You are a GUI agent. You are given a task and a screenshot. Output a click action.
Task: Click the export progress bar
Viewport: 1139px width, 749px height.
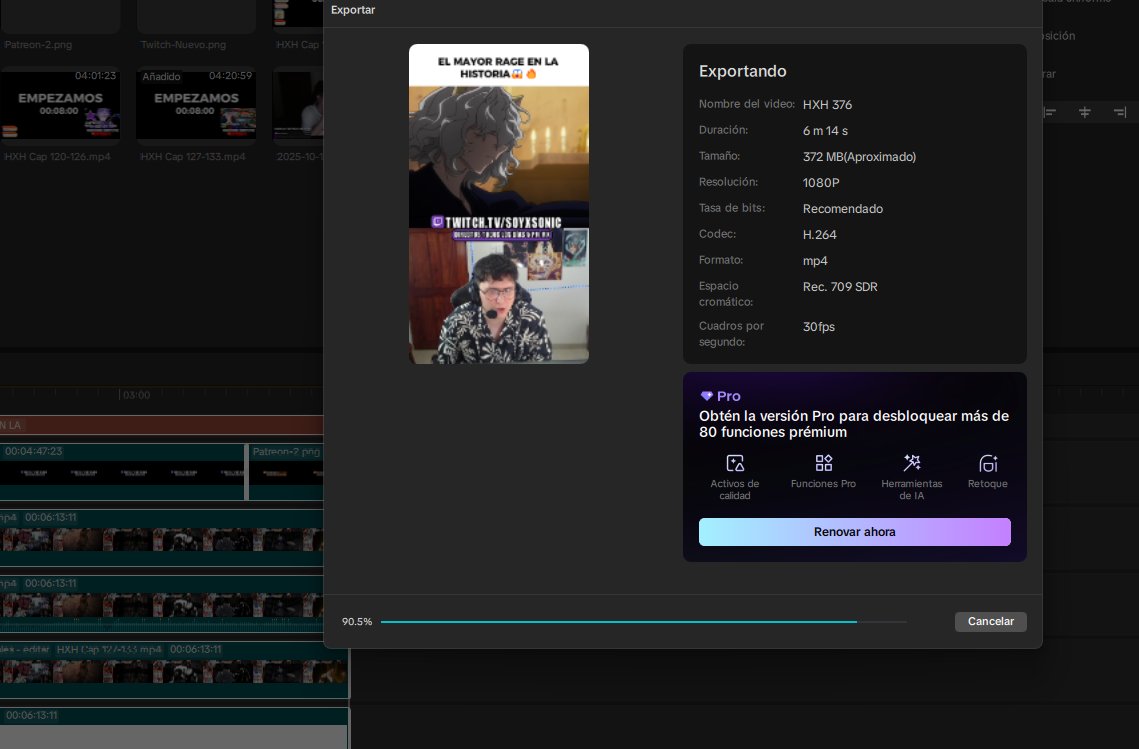(644, 622)
